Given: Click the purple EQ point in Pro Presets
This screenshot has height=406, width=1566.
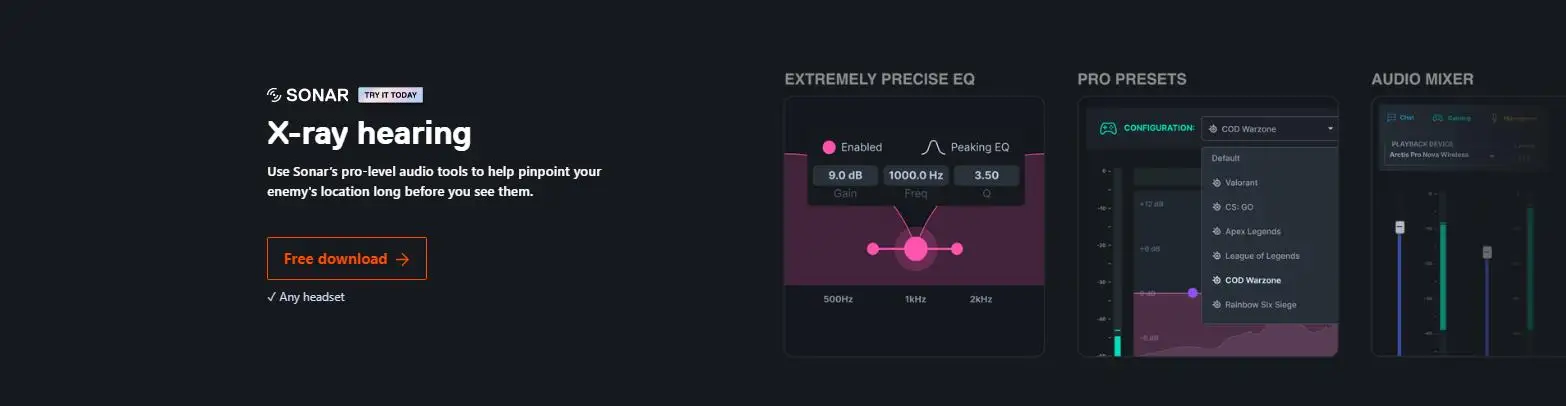Looking at the screenshot, I should click(1193, 293).
